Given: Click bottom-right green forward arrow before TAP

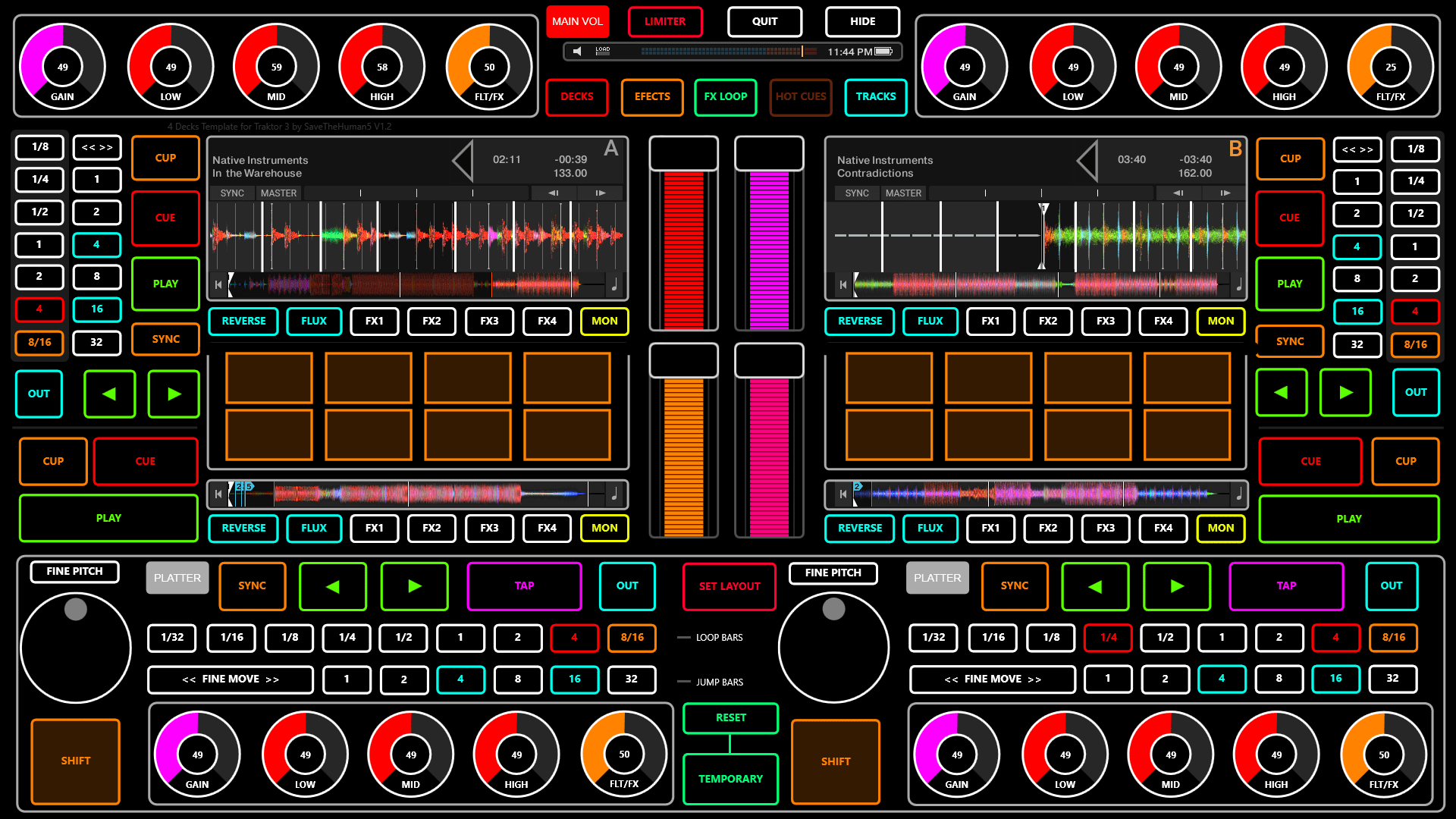Looking at the screenshot, I should (x=1177, y=586).
